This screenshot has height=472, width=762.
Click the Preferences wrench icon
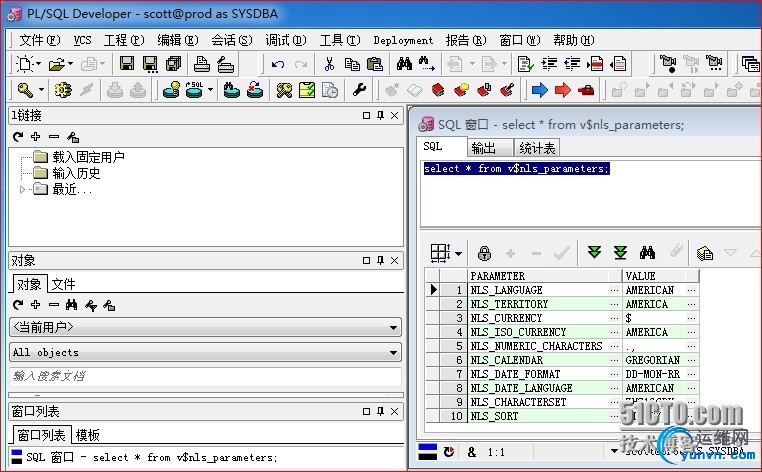pyautogui.click(x=359, y=90)
